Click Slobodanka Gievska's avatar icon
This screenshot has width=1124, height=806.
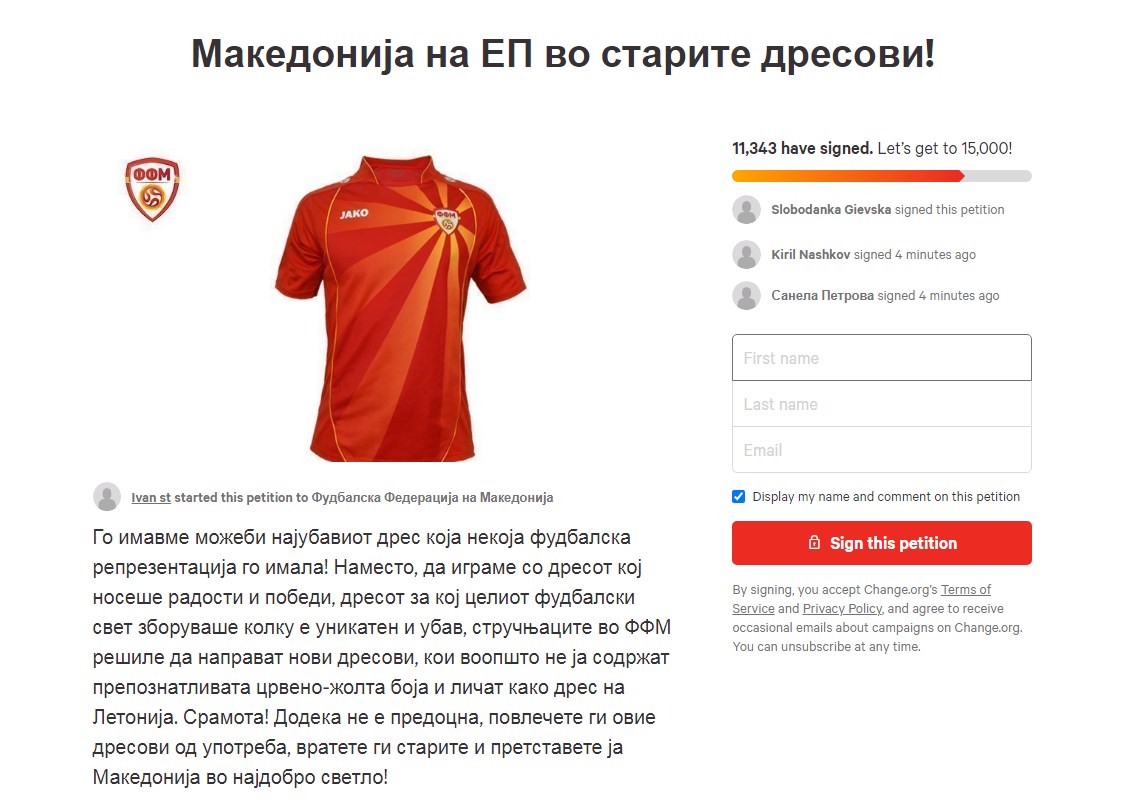click(x=746, y=209)
